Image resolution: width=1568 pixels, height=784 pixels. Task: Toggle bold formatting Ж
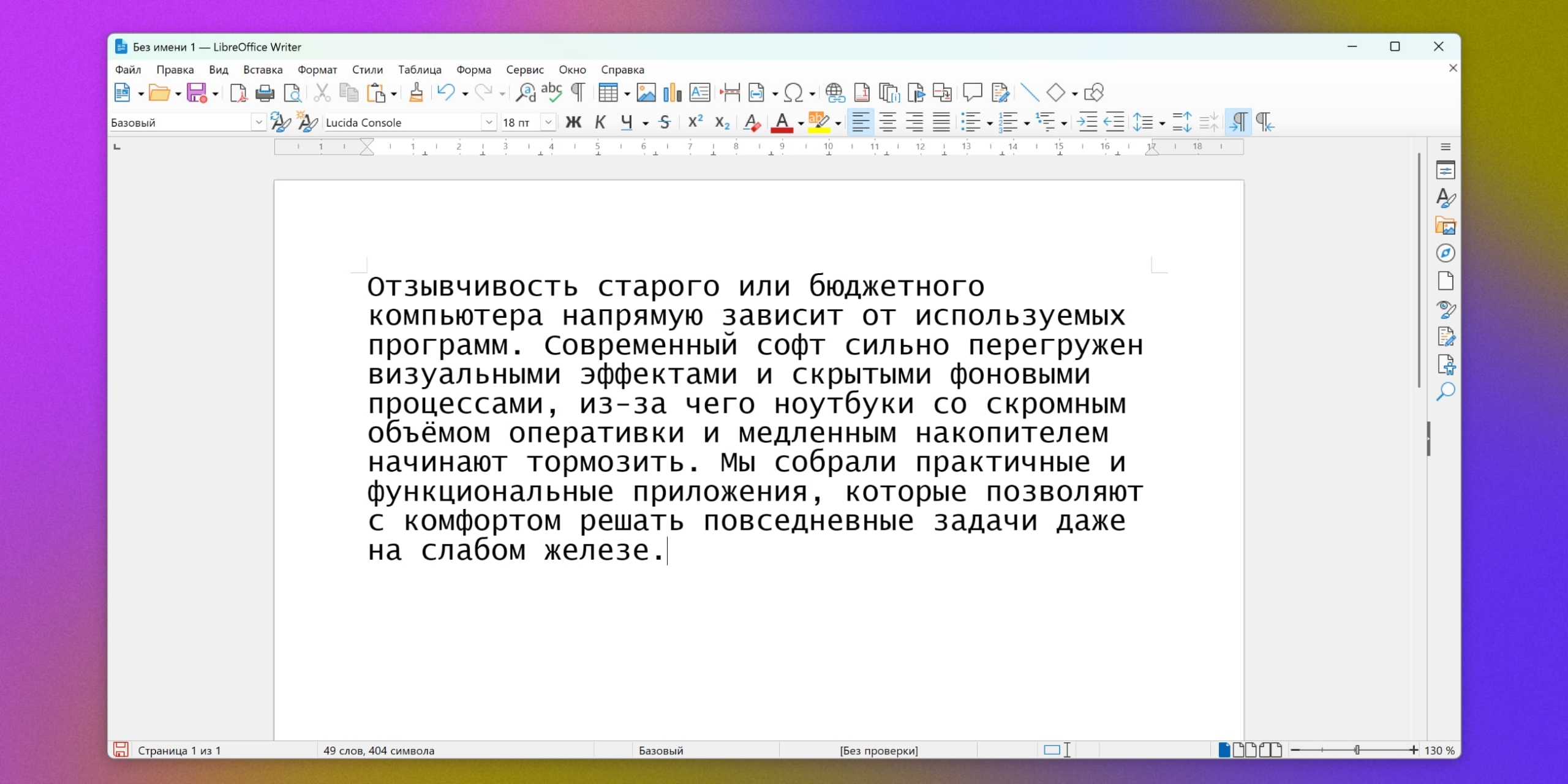573,123
